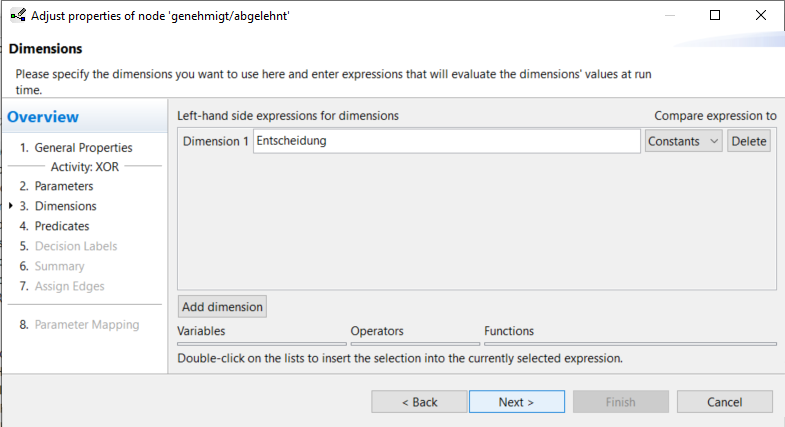Image resolution: width=785 pixels, height=427 pixels.
Task: Click the Variables list box
Action: [x=262, y=343]
